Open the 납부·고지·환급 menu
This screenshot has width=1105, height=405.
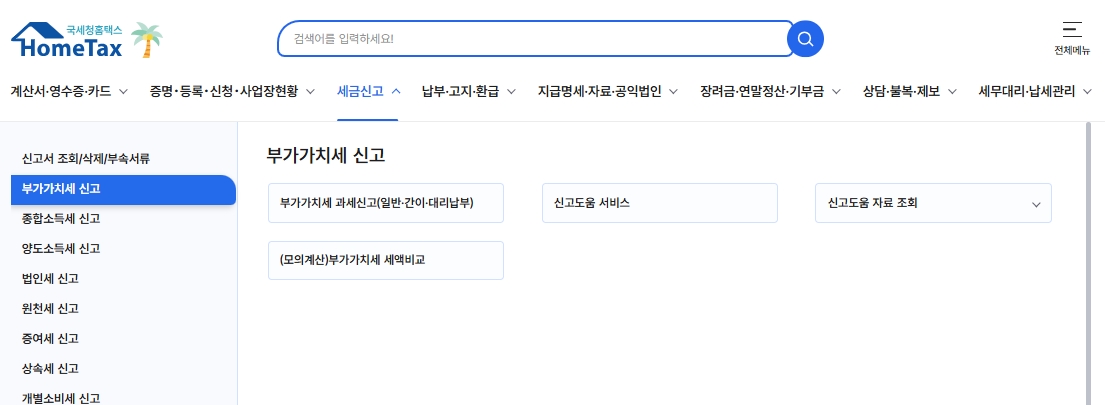pyautogui.click(x=469, y=92)
